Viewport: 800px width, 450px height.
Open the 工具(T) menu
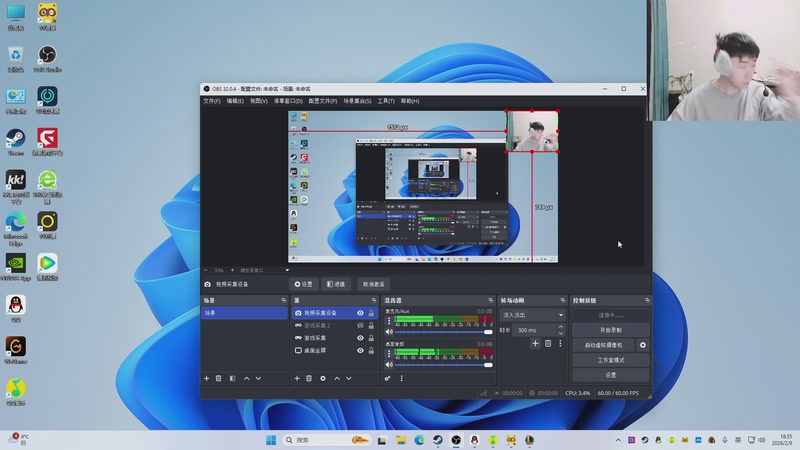[x=386, y=101]
